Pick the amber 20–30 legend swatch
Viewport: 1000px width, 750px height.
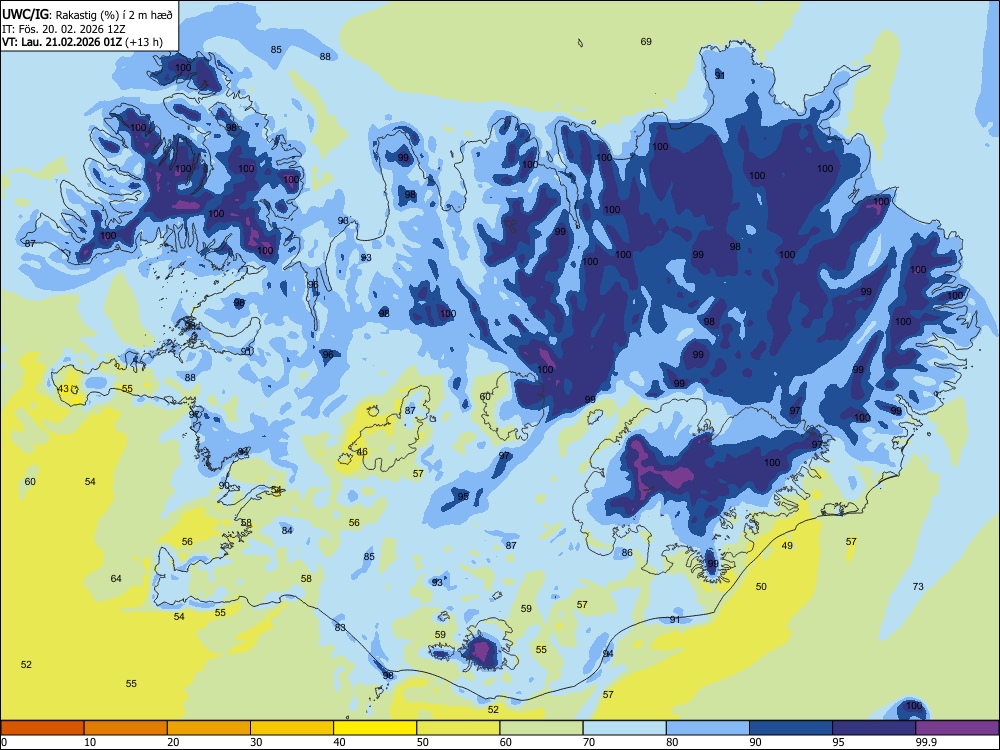(x=209, y=728)
